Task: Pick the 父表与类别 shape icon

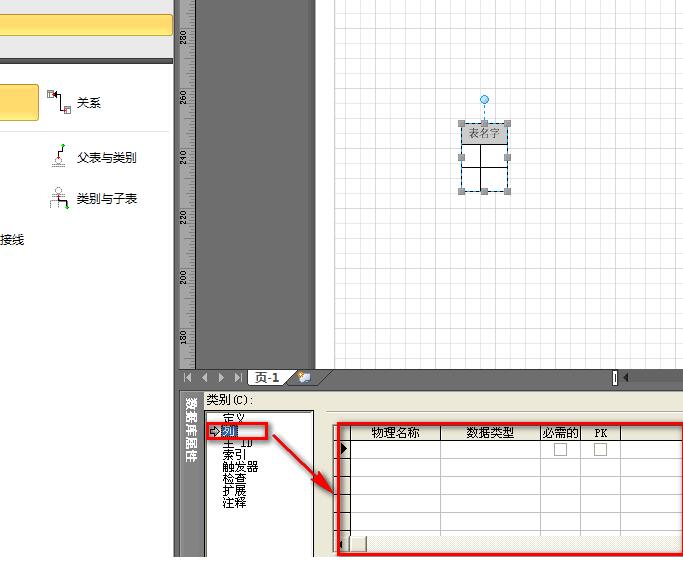Action: (x=59, y=156)
